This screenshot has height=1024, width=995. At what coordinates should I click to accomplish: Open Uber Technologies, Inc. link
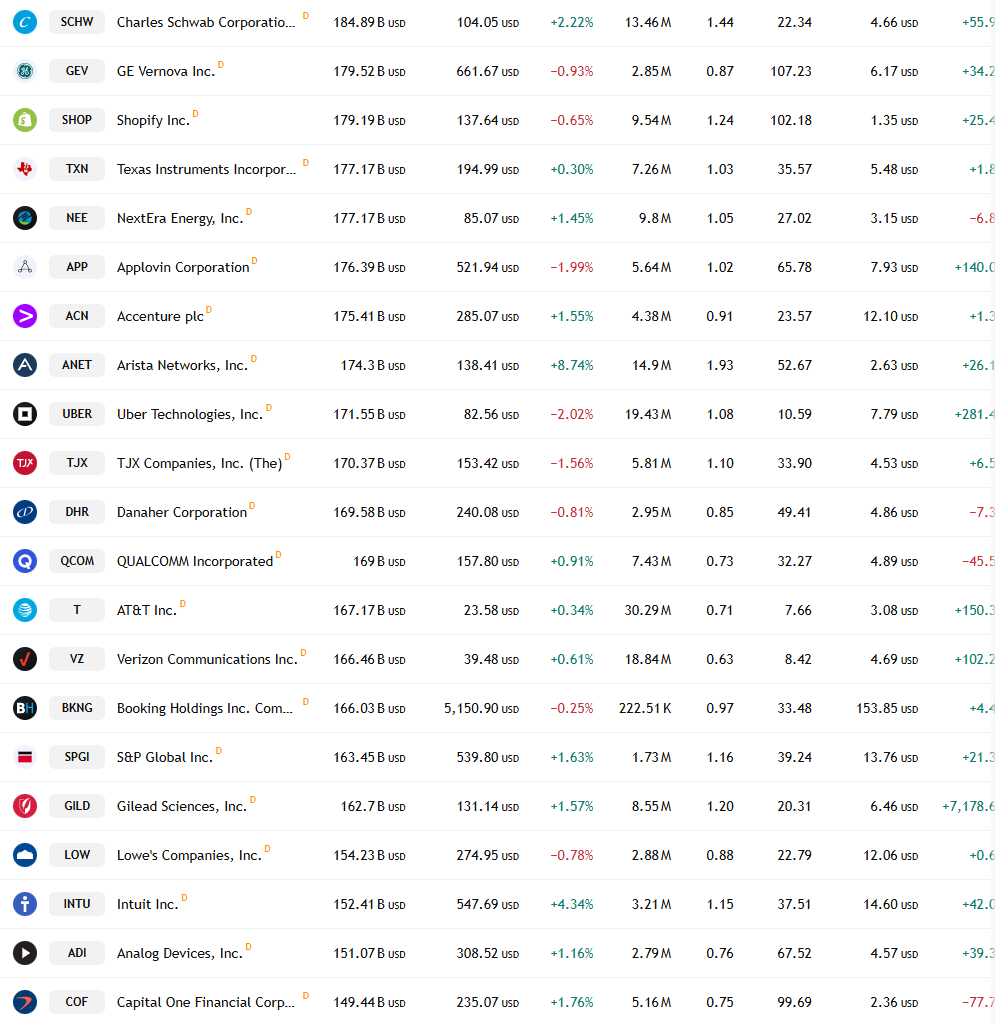tap(190, 414)
